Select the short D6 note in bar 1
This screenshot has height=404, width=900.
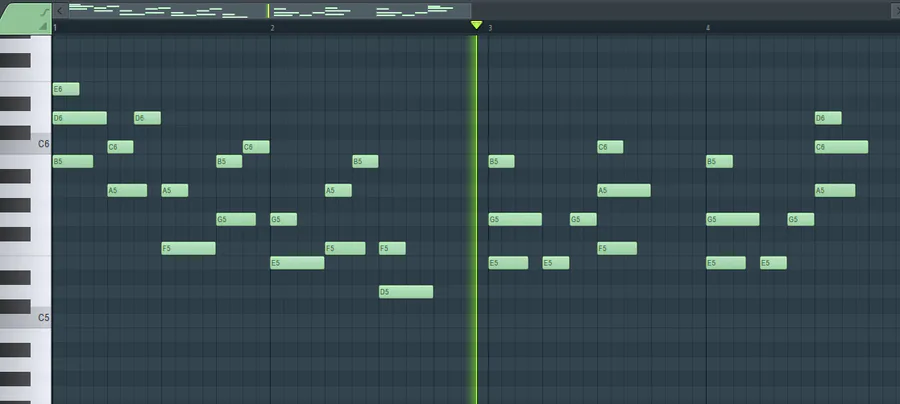click(148, 118)
